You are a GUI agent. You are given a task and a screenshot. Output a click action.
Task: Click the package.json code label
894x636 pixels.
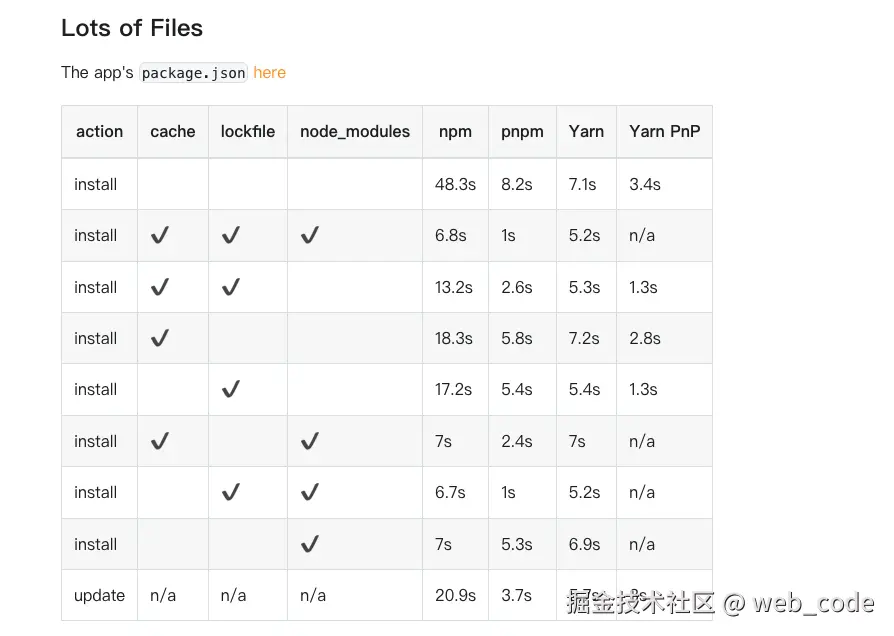(x=193, y=73)
